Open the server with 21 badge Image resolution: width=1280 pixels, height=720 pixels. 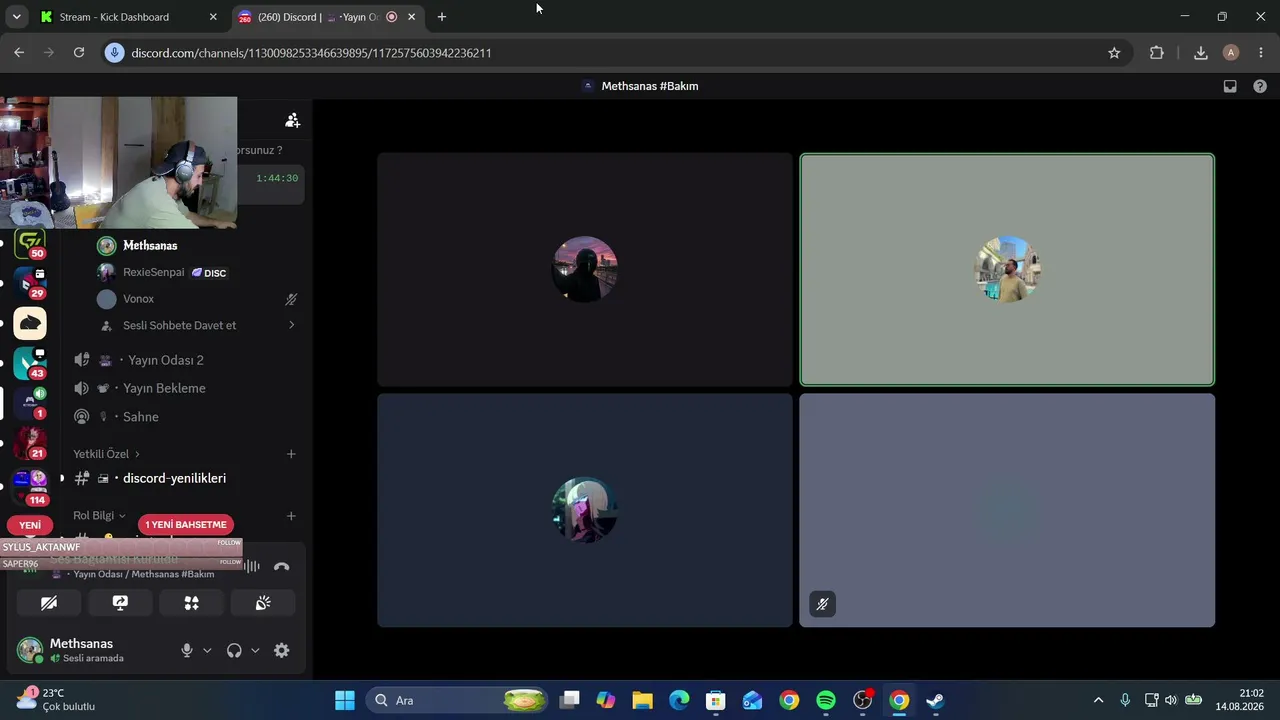click(x=30, y=443)
